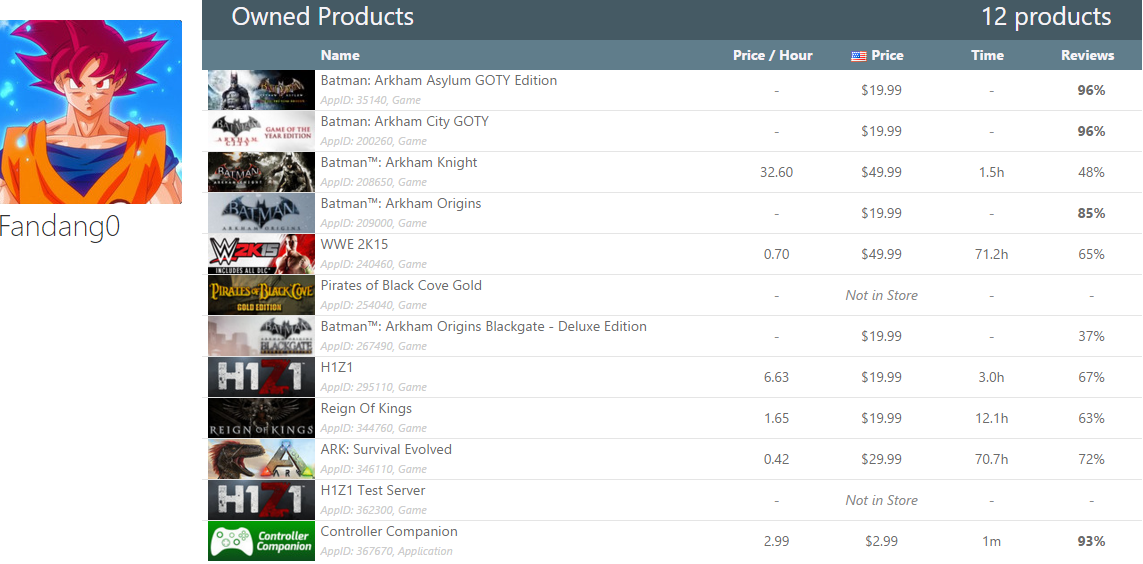
Task: Click the ARK: Survival Evolved thumbnail
Action: pyautogui.click(x=261, y=459)
